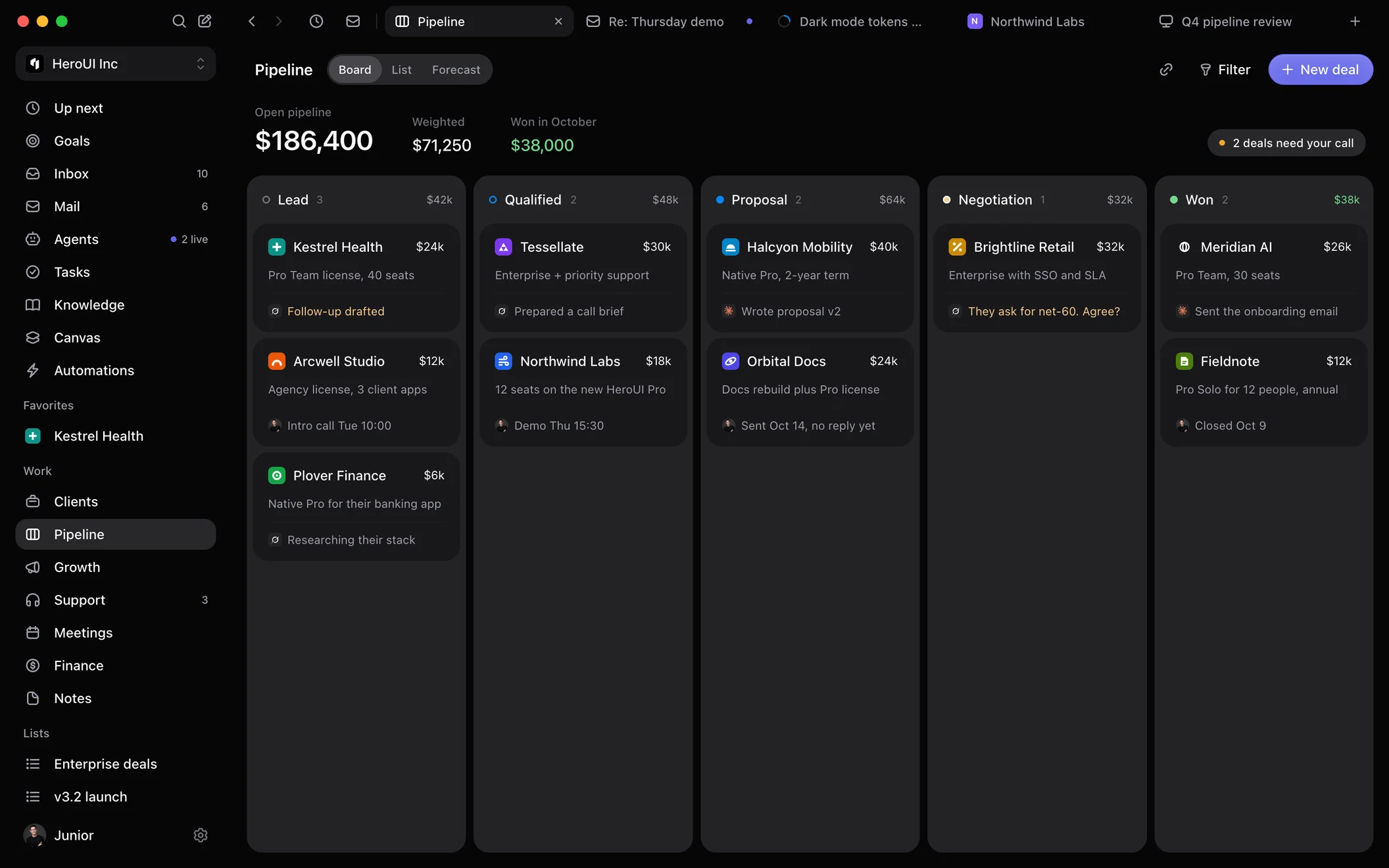The image size is (1389, 868).
Task: Copy link with the chain icon
Action: (1166, 70)
